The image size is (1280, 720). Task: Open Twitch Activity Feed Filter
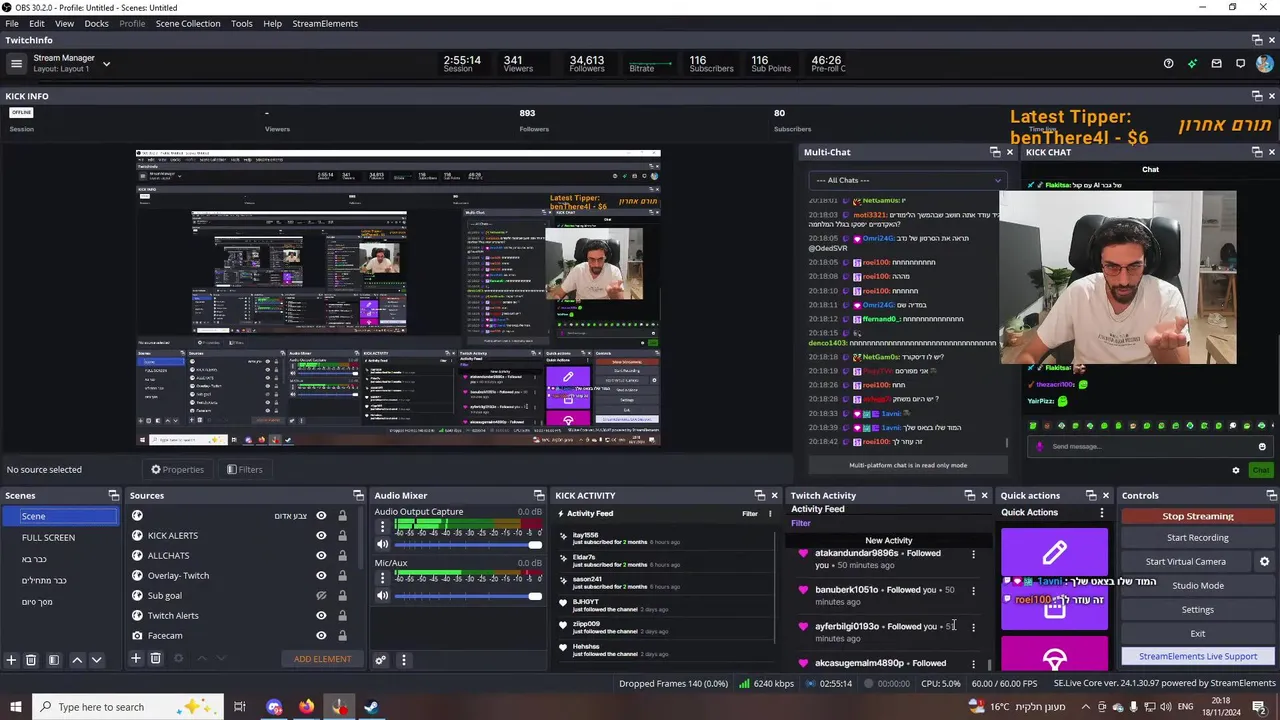click(x=801, y=523)
